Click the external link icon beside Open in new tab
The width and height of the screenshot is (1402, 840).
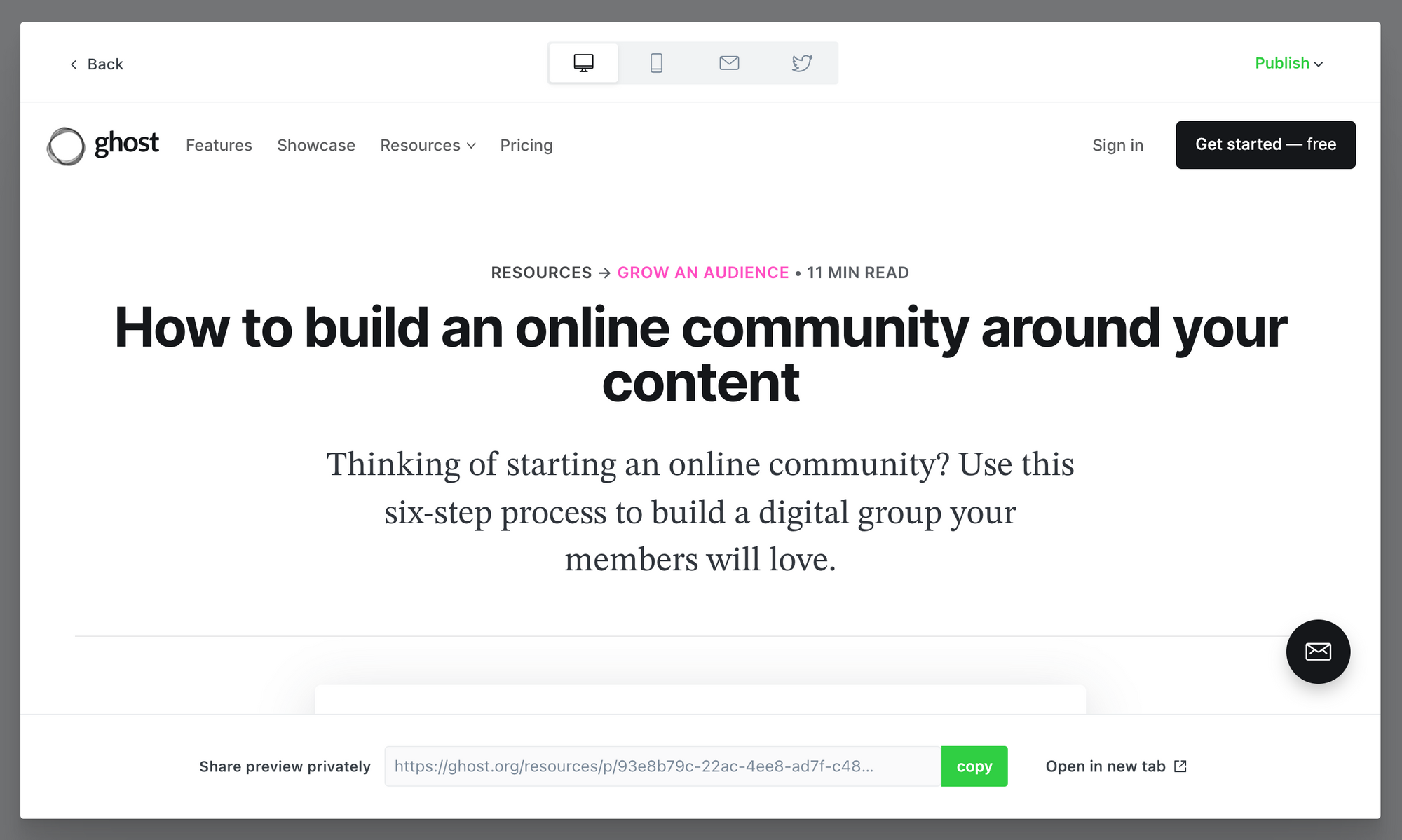click(x=1180, y=766)
